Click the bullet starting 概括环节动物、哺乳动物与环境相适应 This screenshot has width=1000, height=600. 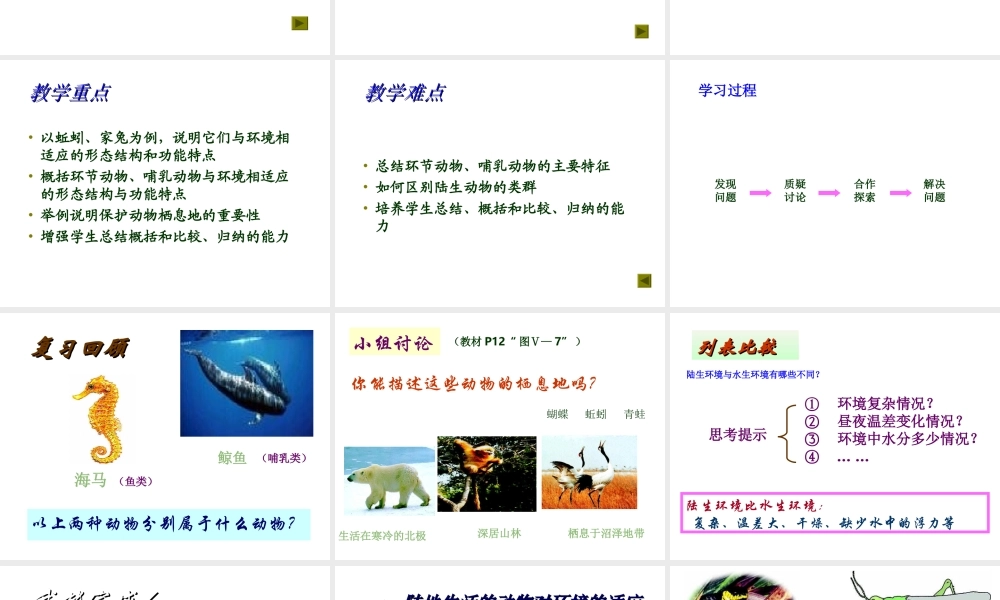point(164,185)
